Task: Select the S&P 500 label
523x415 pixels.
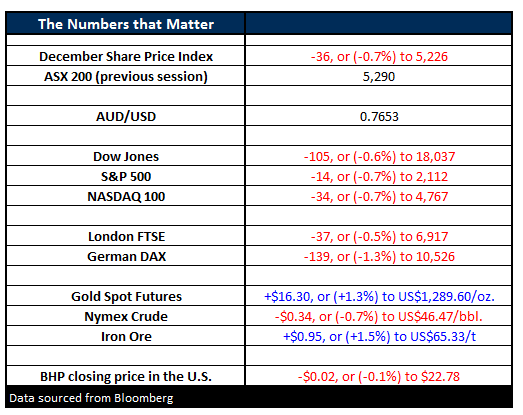Action: coord(126,176)
